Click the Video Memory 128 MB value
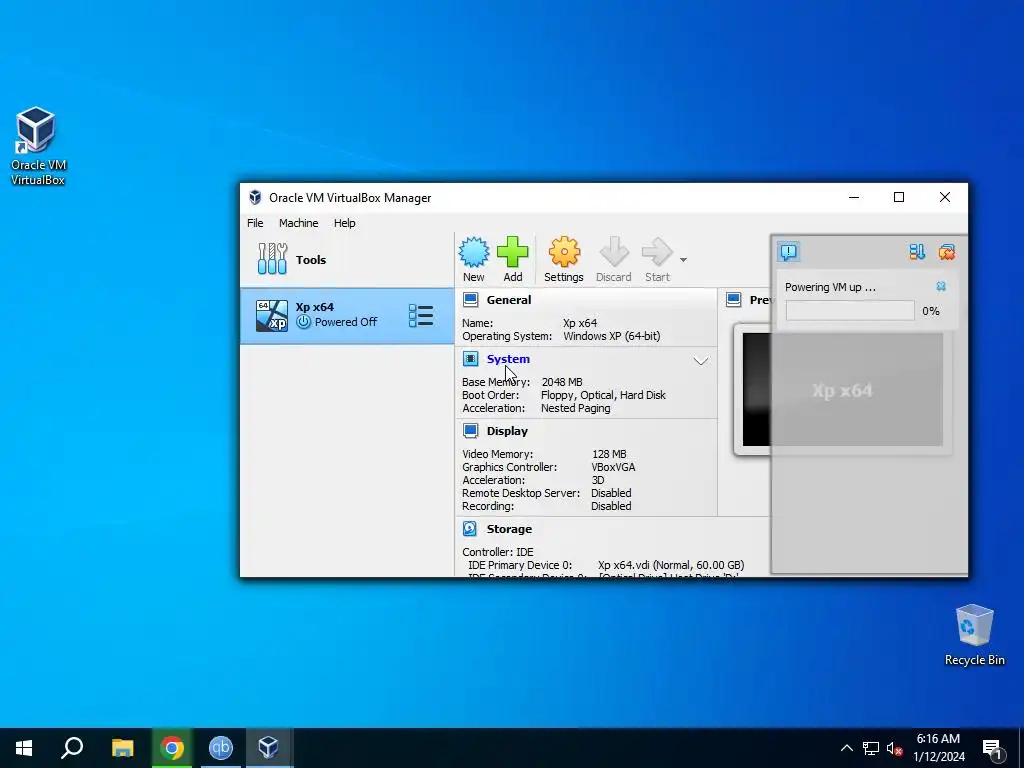The width and height of the screenshot is (1024, 768). pyautogui.click(x=609, y=454)
